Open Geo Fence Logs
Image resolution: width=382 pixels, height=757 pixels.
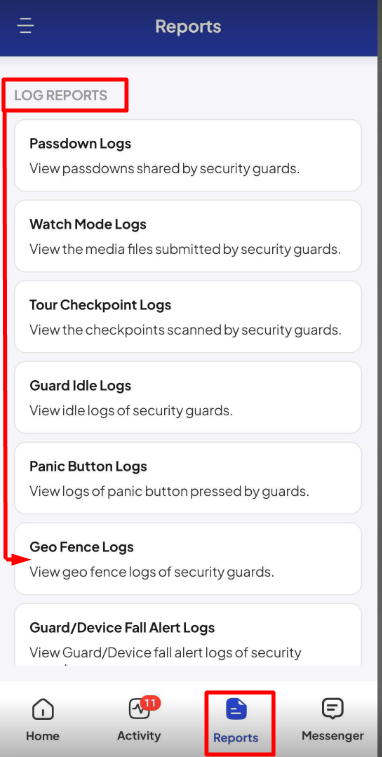point(188,559)
